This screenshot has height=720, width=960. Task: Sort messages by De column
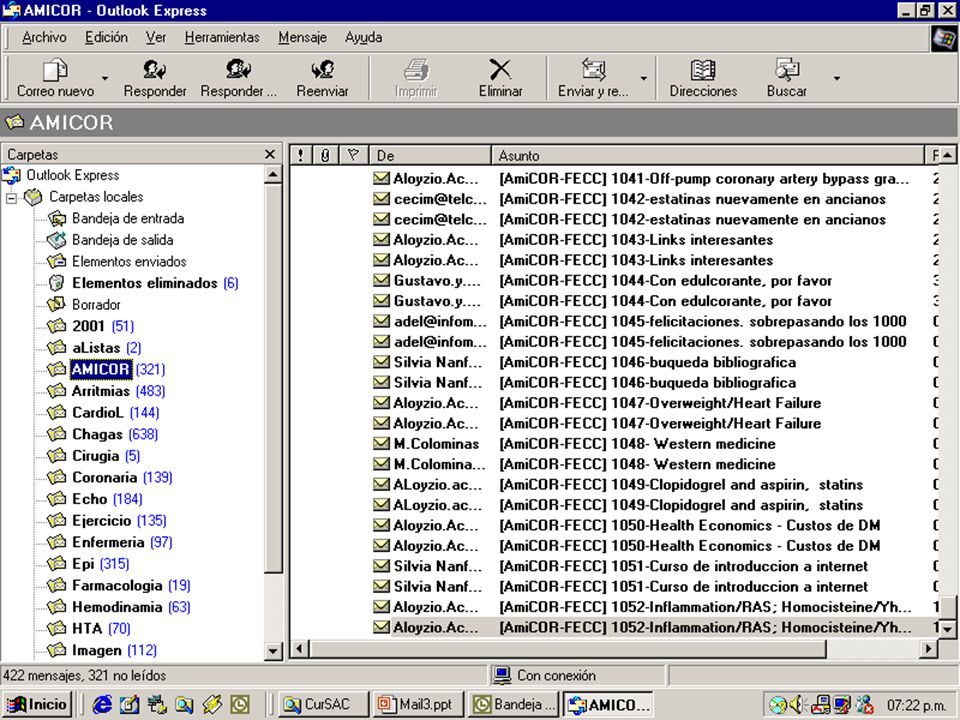(430, 156)
